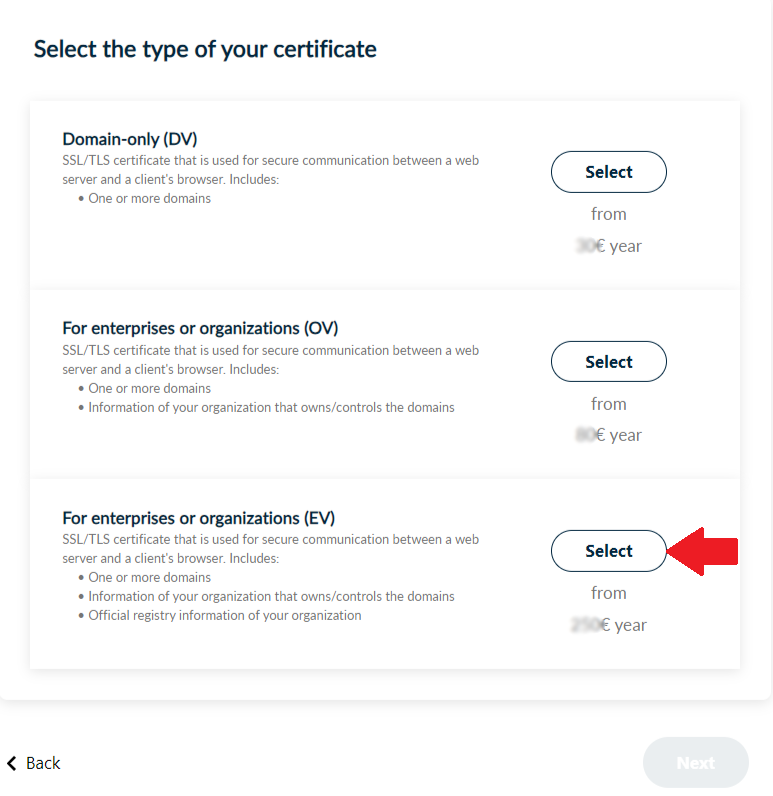Click the blurred yearly price under EV
773x796 pixels.
pyautogui.click(x=609, y=625)
